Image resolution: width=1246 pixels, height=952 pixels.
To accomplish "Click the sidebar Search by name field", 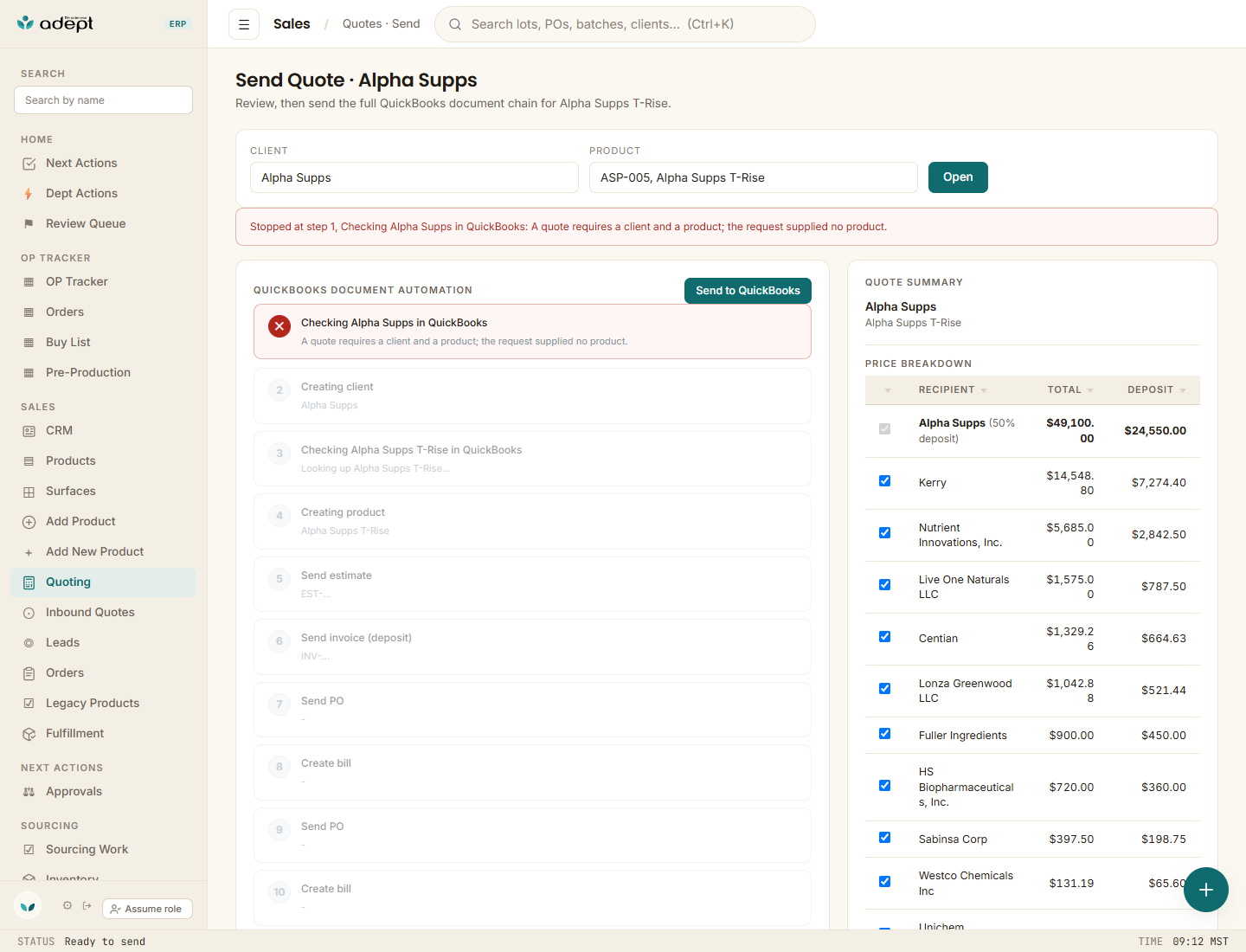I will click(103, 100).
